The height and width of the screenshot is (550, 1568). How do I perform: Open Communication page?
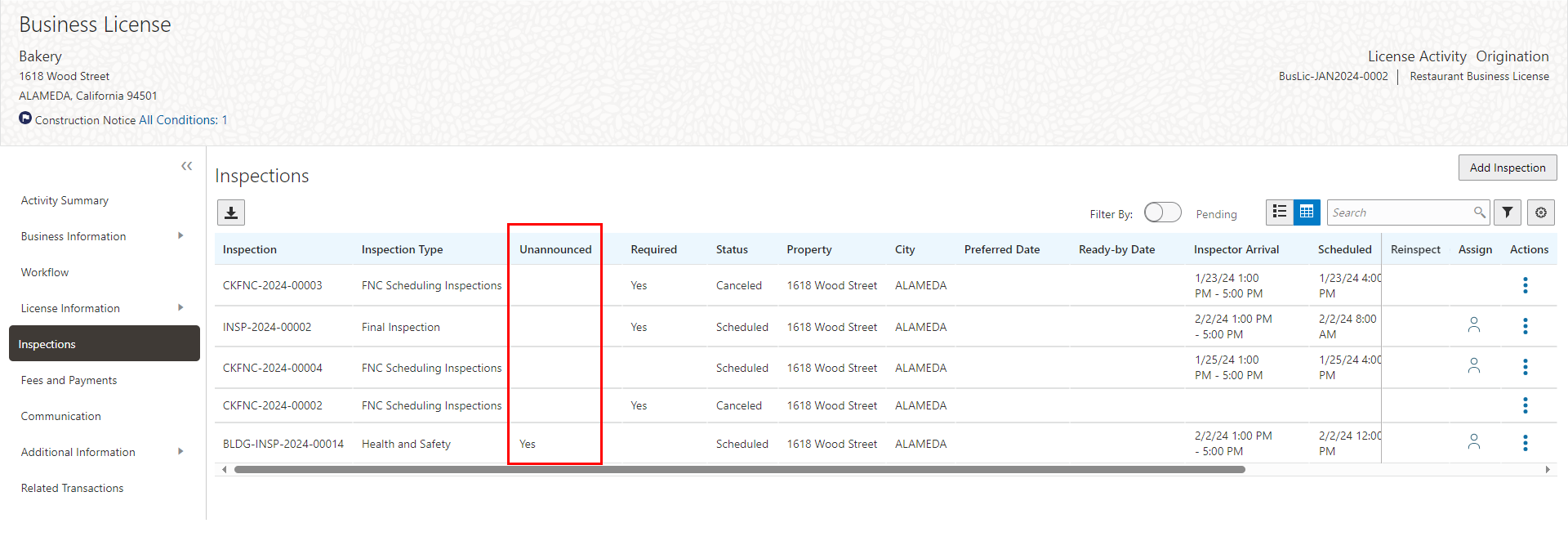coord(60,416)
